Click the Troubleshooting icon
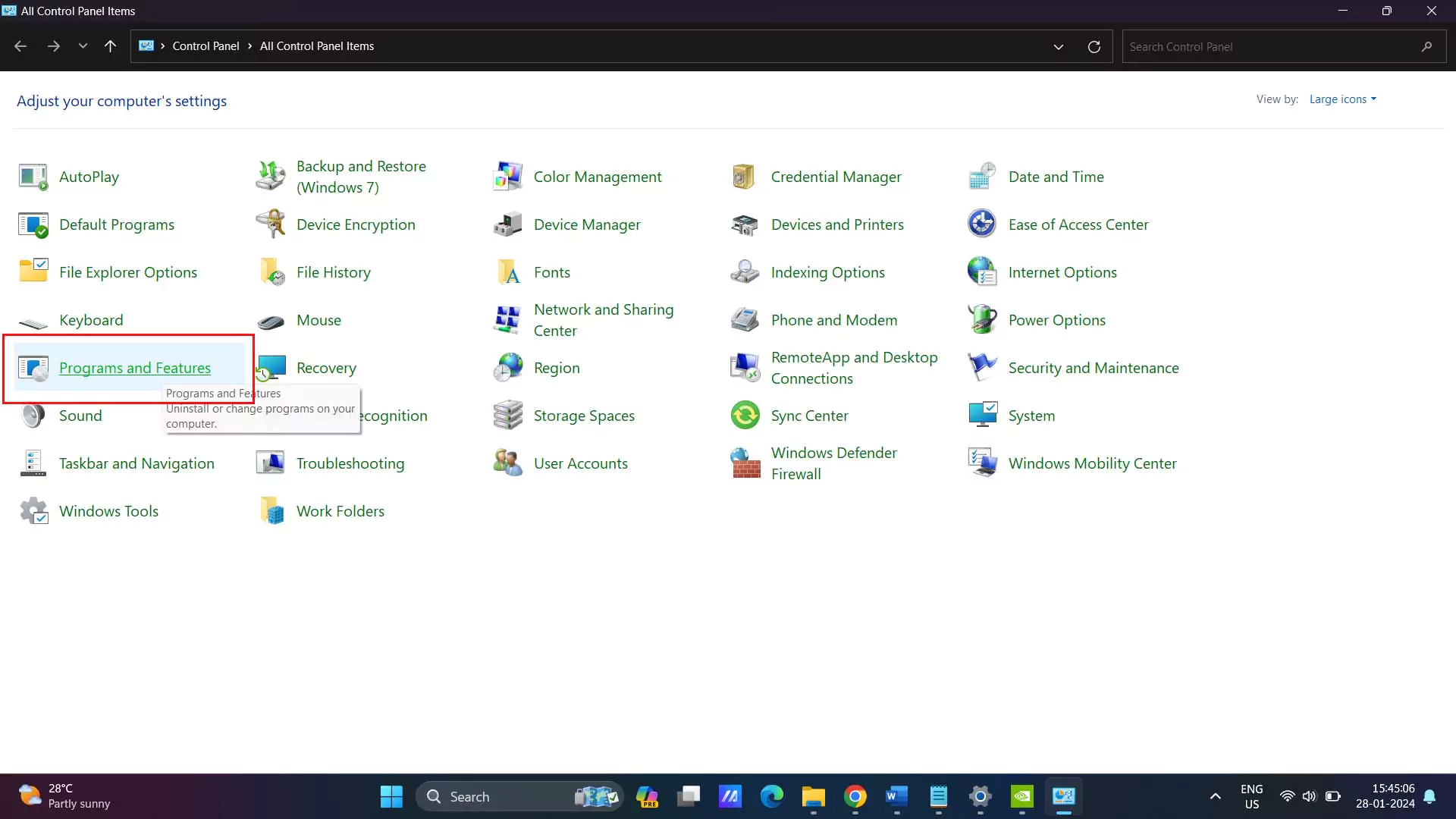Image resolution: width=1456 pixels, height=819 pixels. coord(270,463)
